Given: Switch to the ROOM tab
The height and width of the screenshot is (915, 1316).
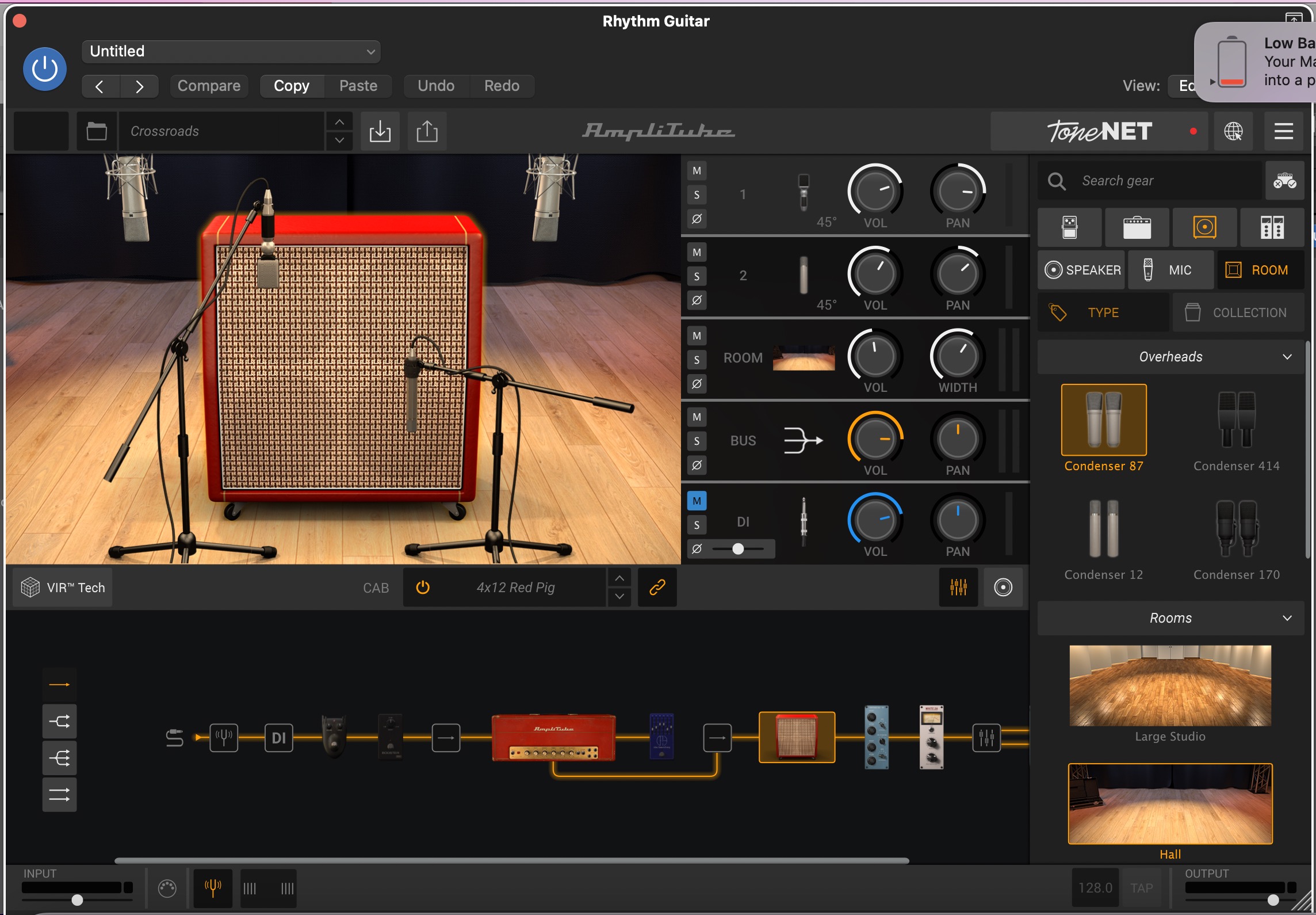Looking at the screenshot, I should 1260,270.
